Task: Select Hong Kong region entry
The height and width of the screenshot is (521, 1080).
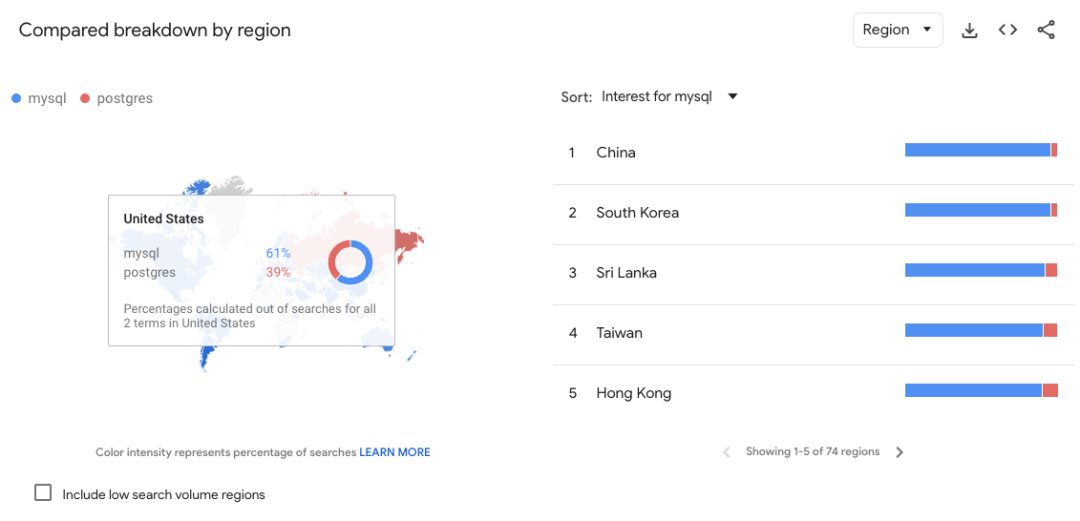Action: click(x=634, y=393)
